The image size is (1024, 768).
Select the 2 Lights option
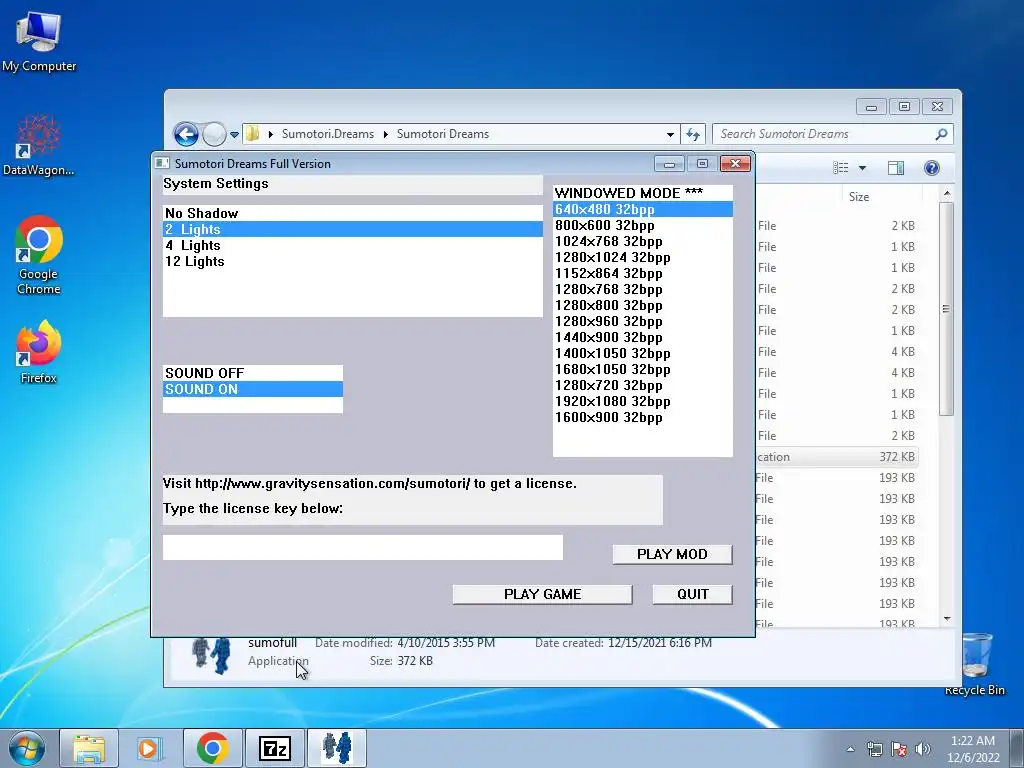[353, 229]
